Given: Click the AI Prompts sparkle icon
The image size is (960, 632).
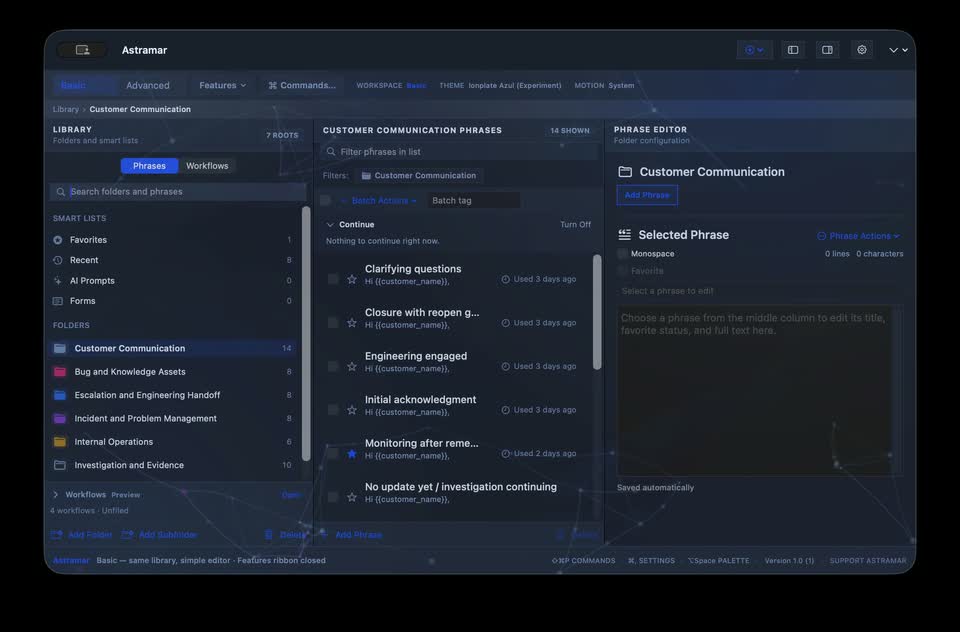Looking at the screenshot, I should point(58,280).
